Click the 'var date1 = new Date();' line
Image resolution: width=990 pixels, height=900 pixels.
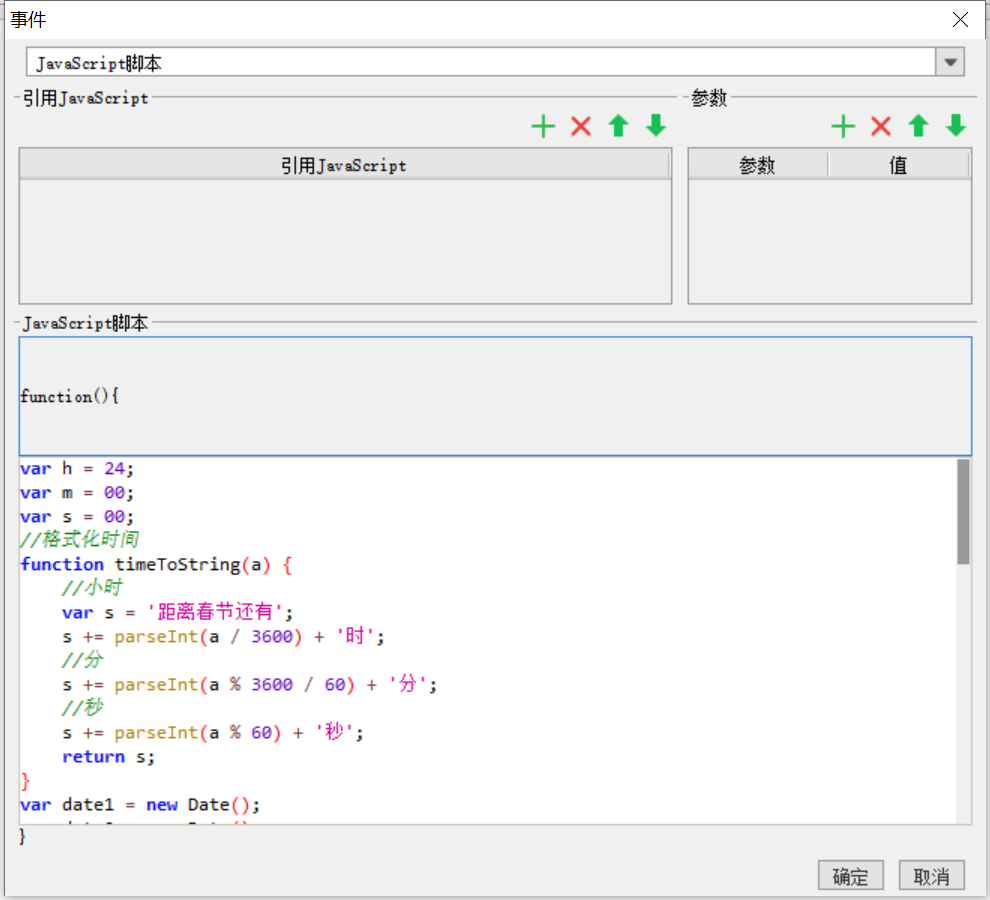point(140,805)
